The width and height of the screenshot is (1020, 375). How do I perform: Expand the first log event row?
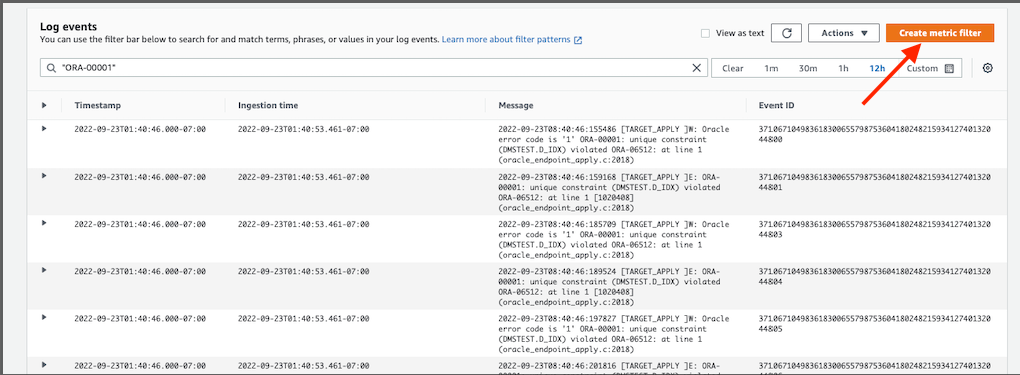[44, 129]
